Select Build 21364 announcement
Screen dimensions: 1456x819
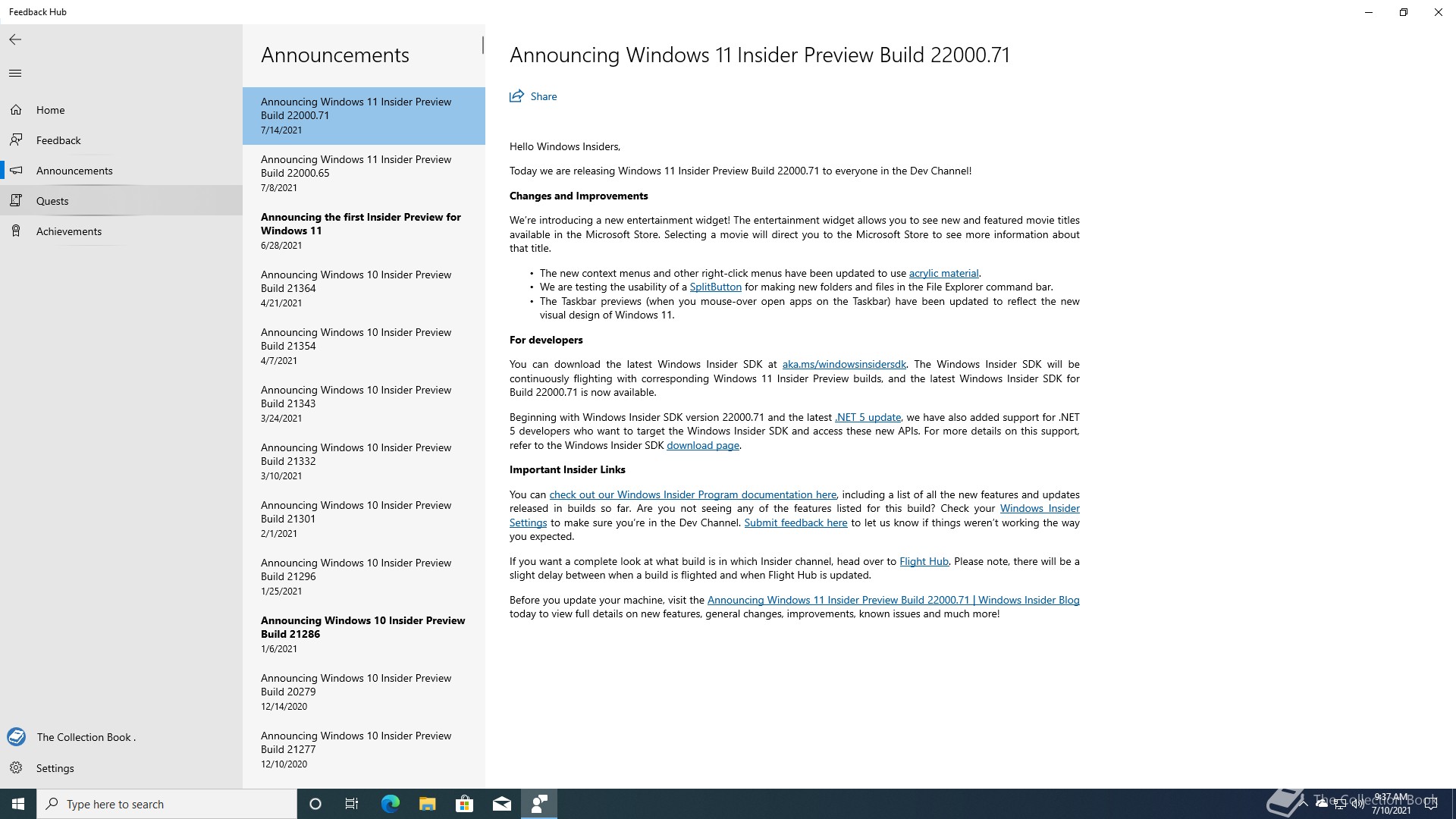click(364, 289)
